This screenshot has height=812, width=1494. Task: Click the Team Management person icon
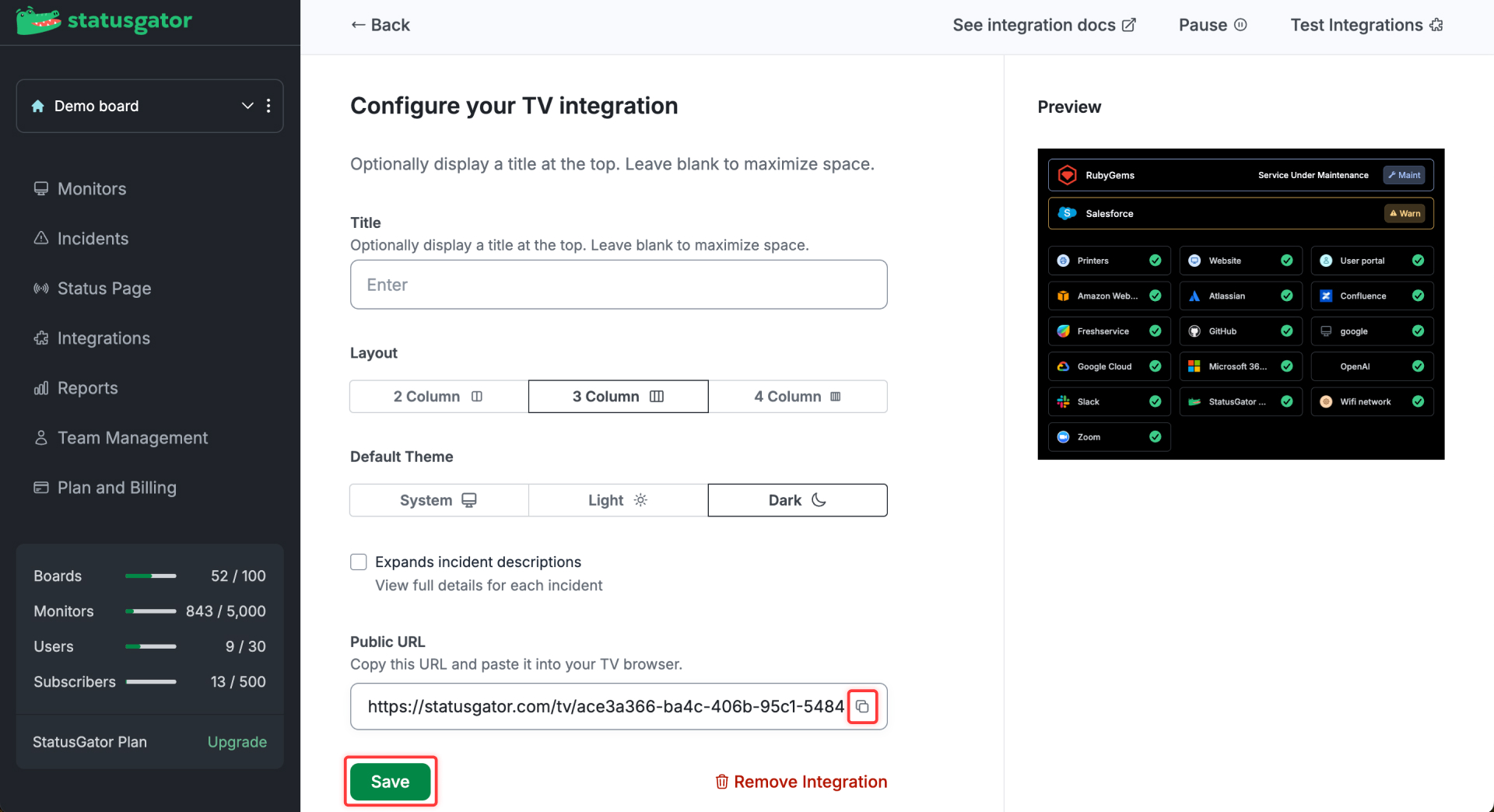point(41,438)
